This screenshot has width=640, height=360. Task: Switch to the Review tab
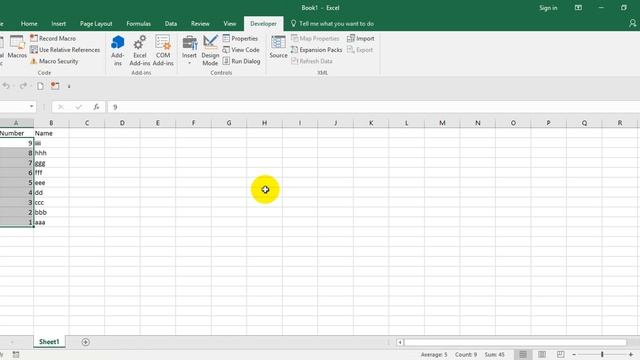point(200,24)
